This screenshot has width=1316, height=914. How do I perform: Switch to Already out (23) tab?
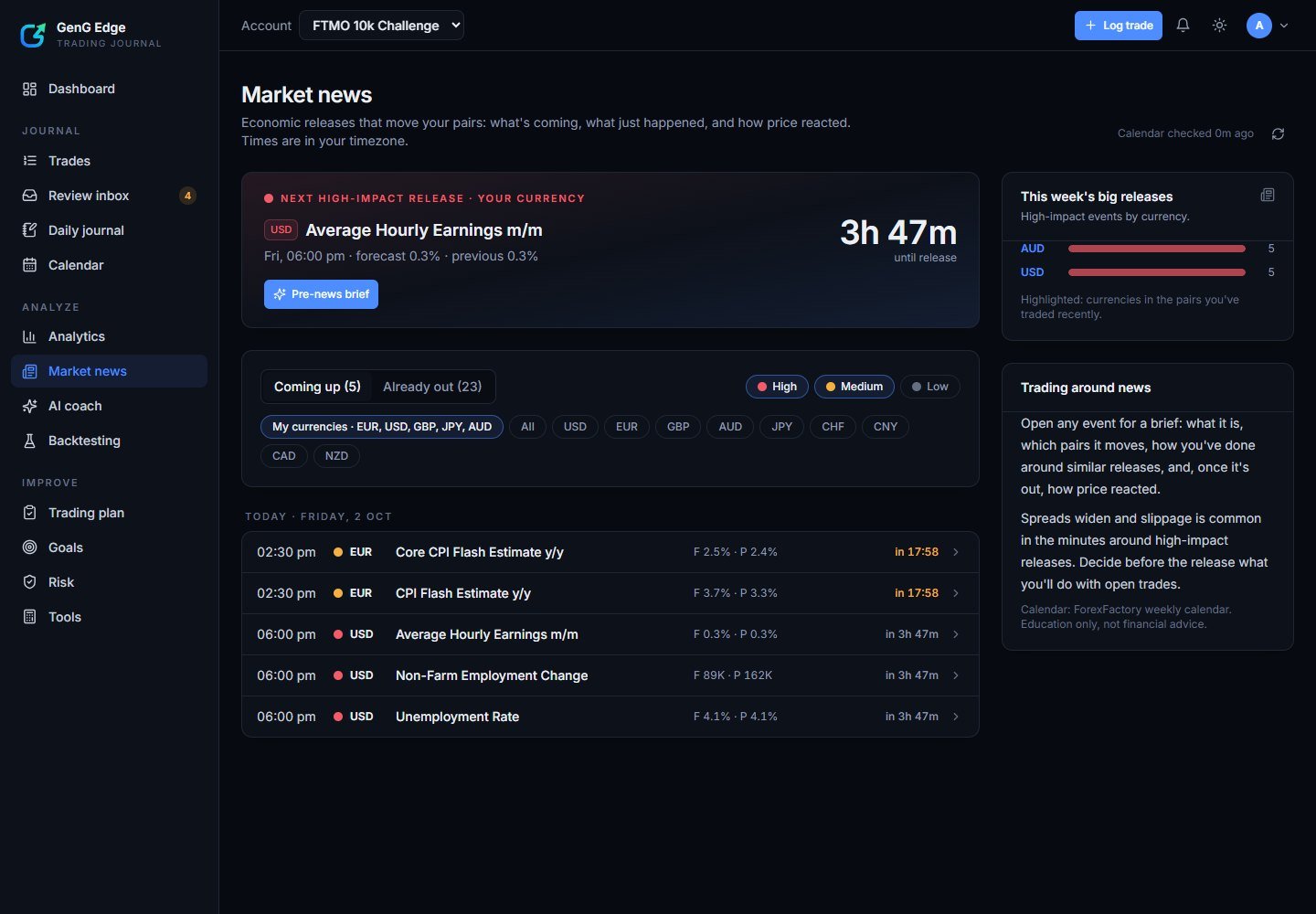click(x=432, y=387)
